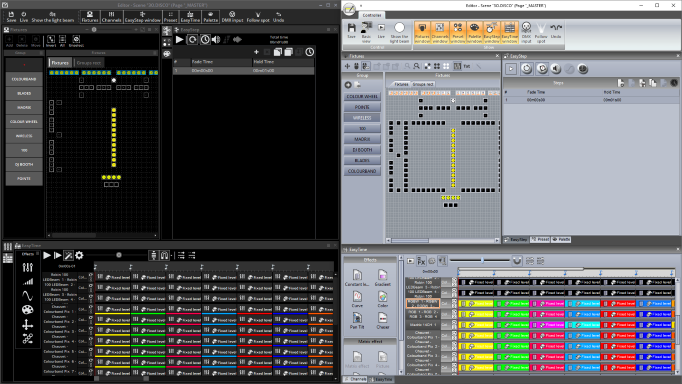This screenshot has height=384, width=682.
Task: Toggle Palette window button in light ribbon
Action: (x=475, y=33)
